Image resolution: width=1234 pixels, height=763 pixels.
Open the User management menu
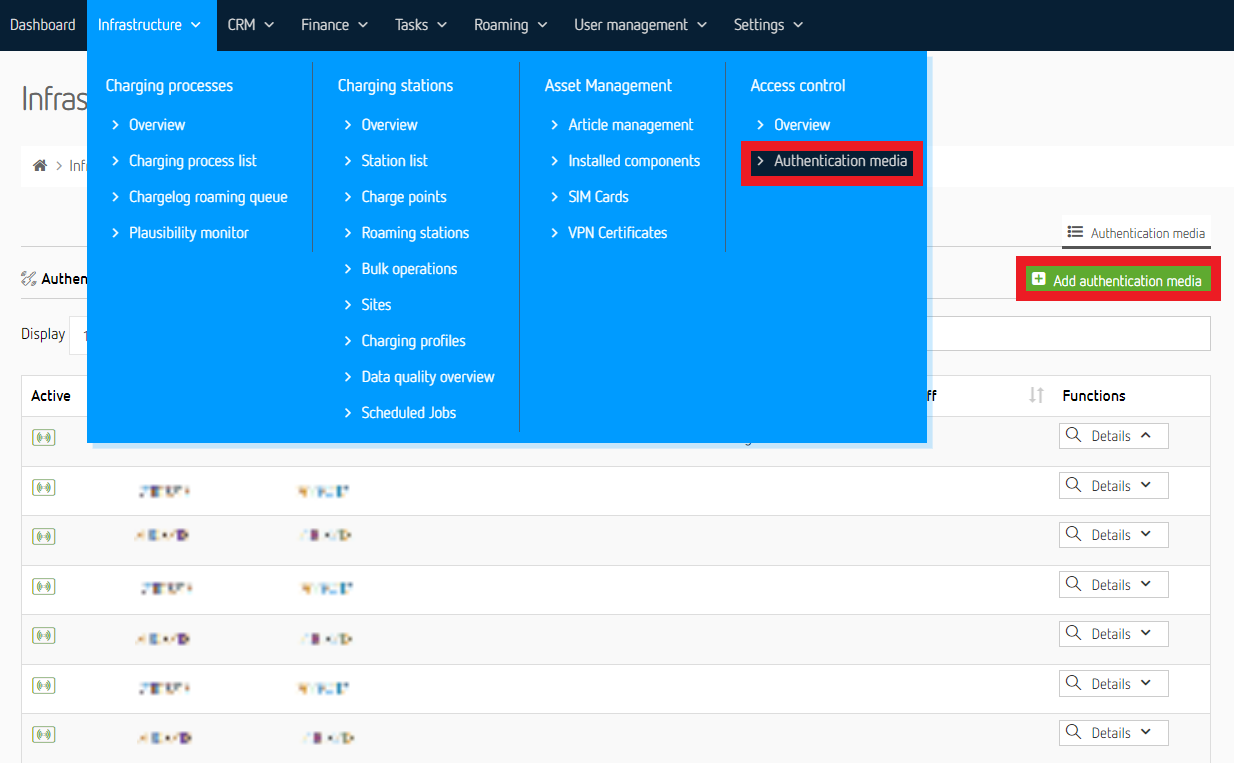coord(641,25)
